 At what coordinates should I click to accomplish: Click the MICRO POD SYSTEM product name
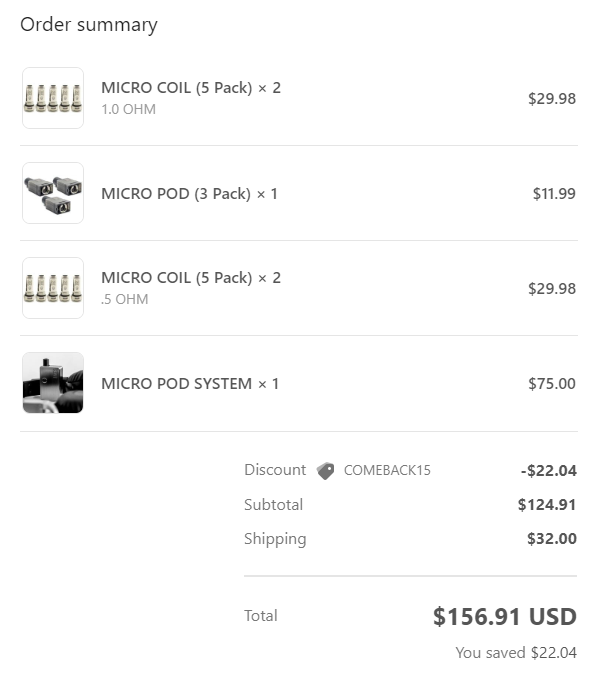point(190,383)
